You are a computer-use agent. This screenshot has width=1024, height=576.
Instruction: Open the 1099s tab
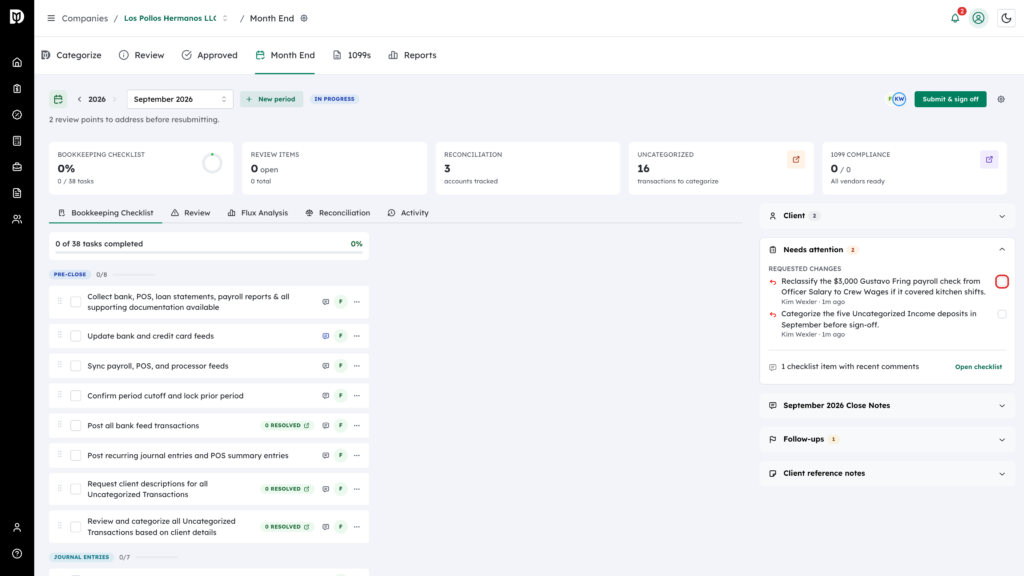[351, 56]
